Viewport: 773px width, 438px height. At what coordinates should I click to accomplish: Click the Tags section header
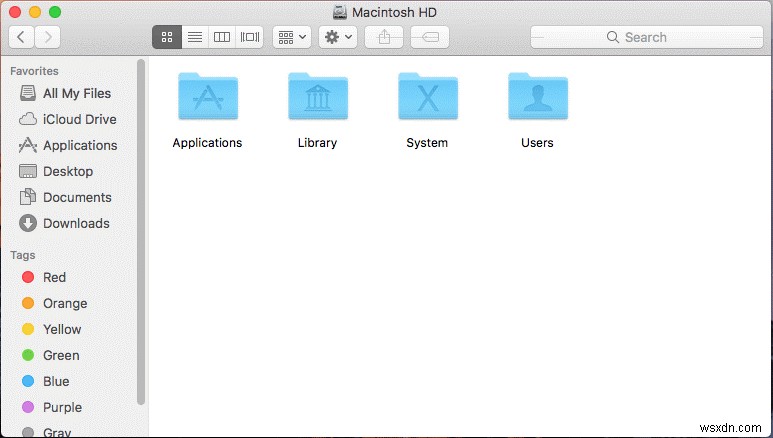tap(23, 255)
